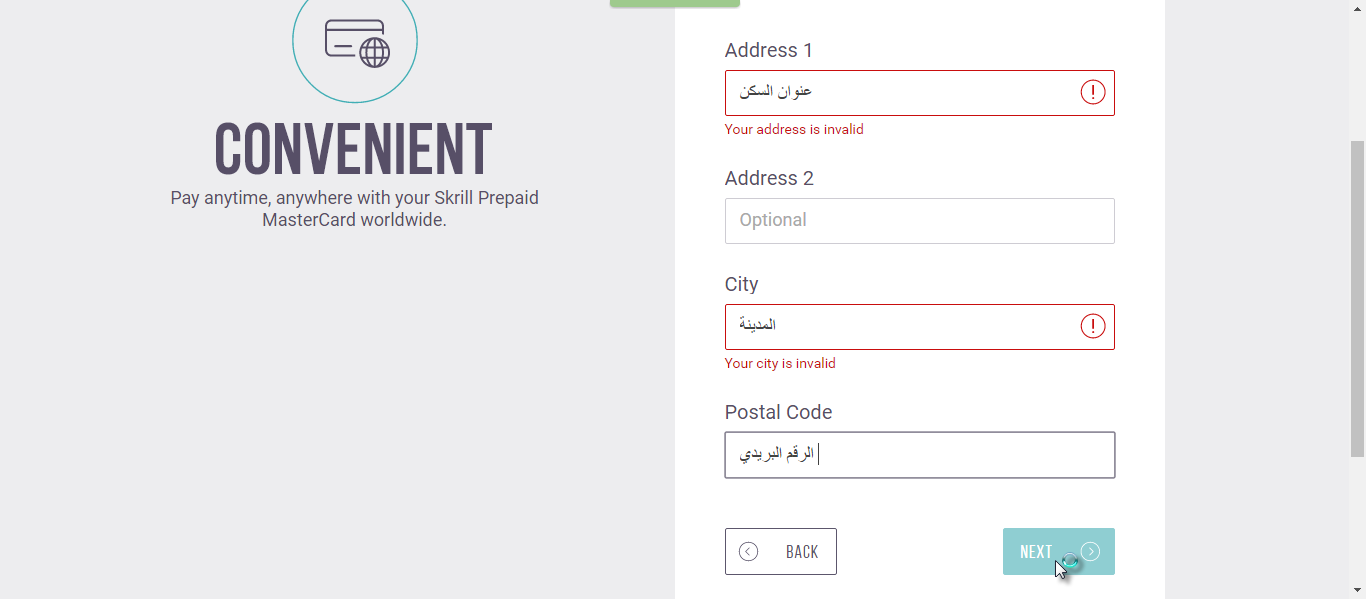Viewport: 1366px width, 599px height.
Task: Click the Skrill Prepaid MasterCard description text
Action: tap(354, 209)
